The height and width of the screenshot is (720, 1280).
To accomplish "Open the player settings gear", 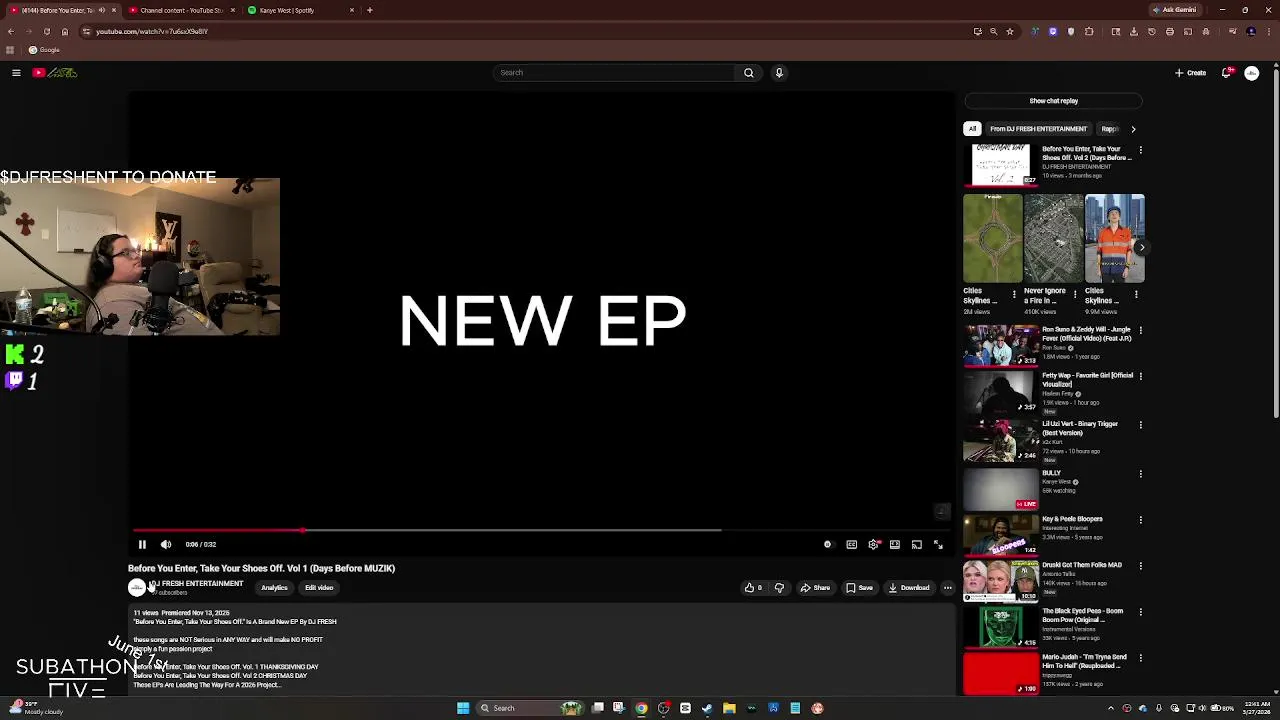I will click(x=874, y=545).
